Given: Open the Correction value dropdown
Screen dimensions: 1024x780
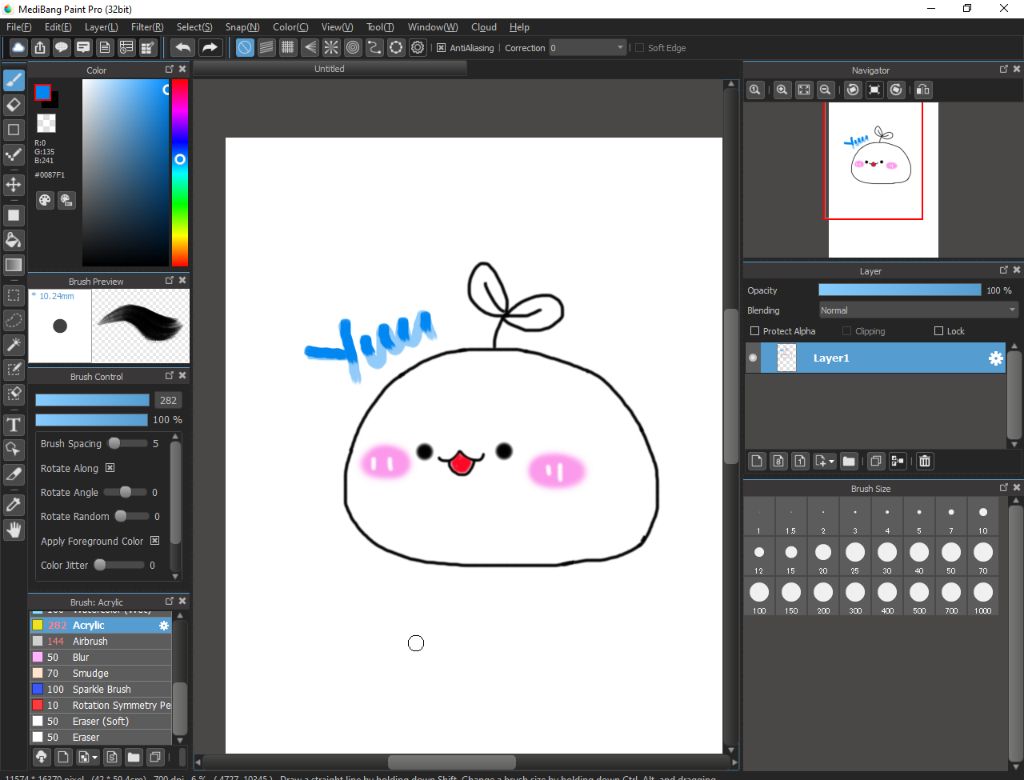Looking at the screenshot, I should [620, 48].
